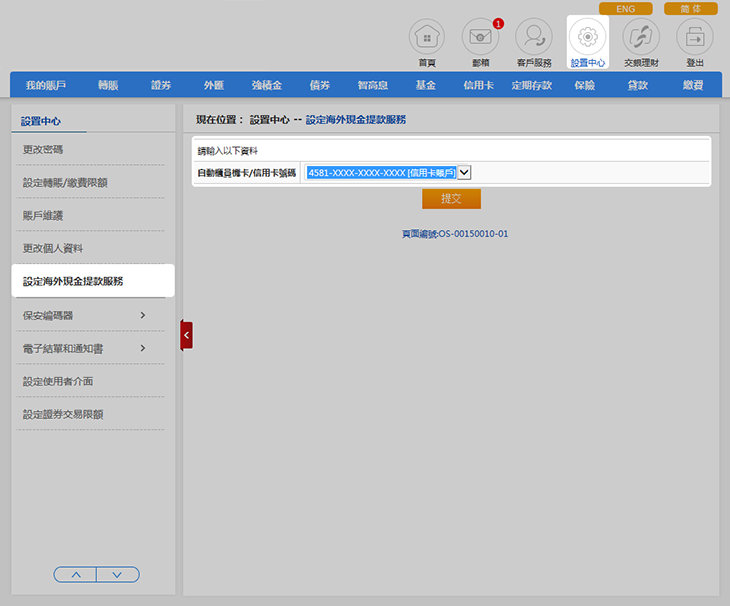Open the 我的賬戶 menu tab
730x606 pixels.
[x=46, y=85]
